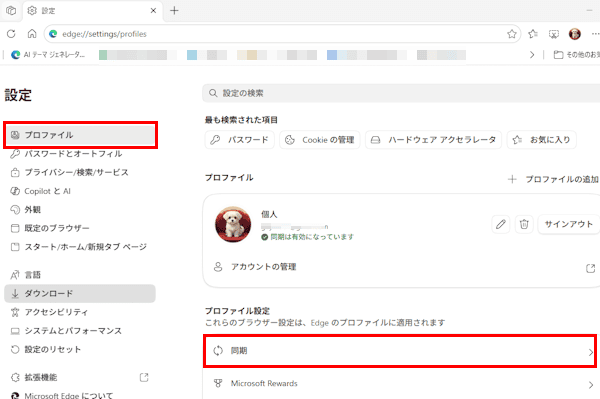Select プロファイル in the settings sidebar
Viewport: 600px width, 399px height.
[x=80, y=135]
